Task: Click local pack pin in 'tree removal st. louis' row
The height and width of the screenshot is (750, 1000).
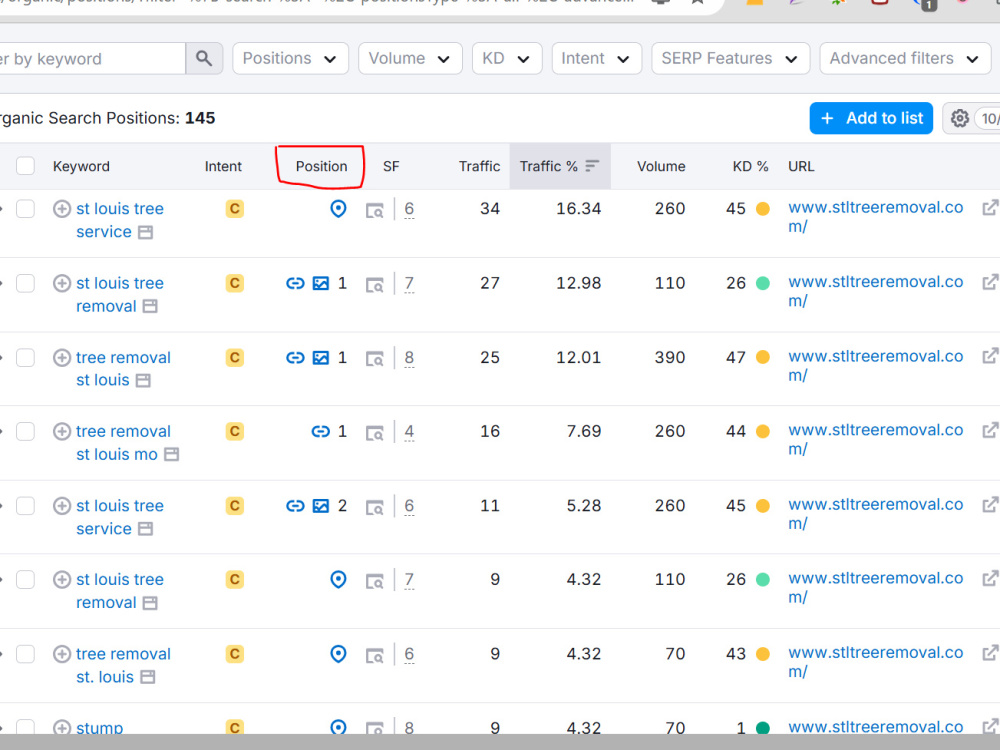Action: pyautogui.click(x=339, y=654)
